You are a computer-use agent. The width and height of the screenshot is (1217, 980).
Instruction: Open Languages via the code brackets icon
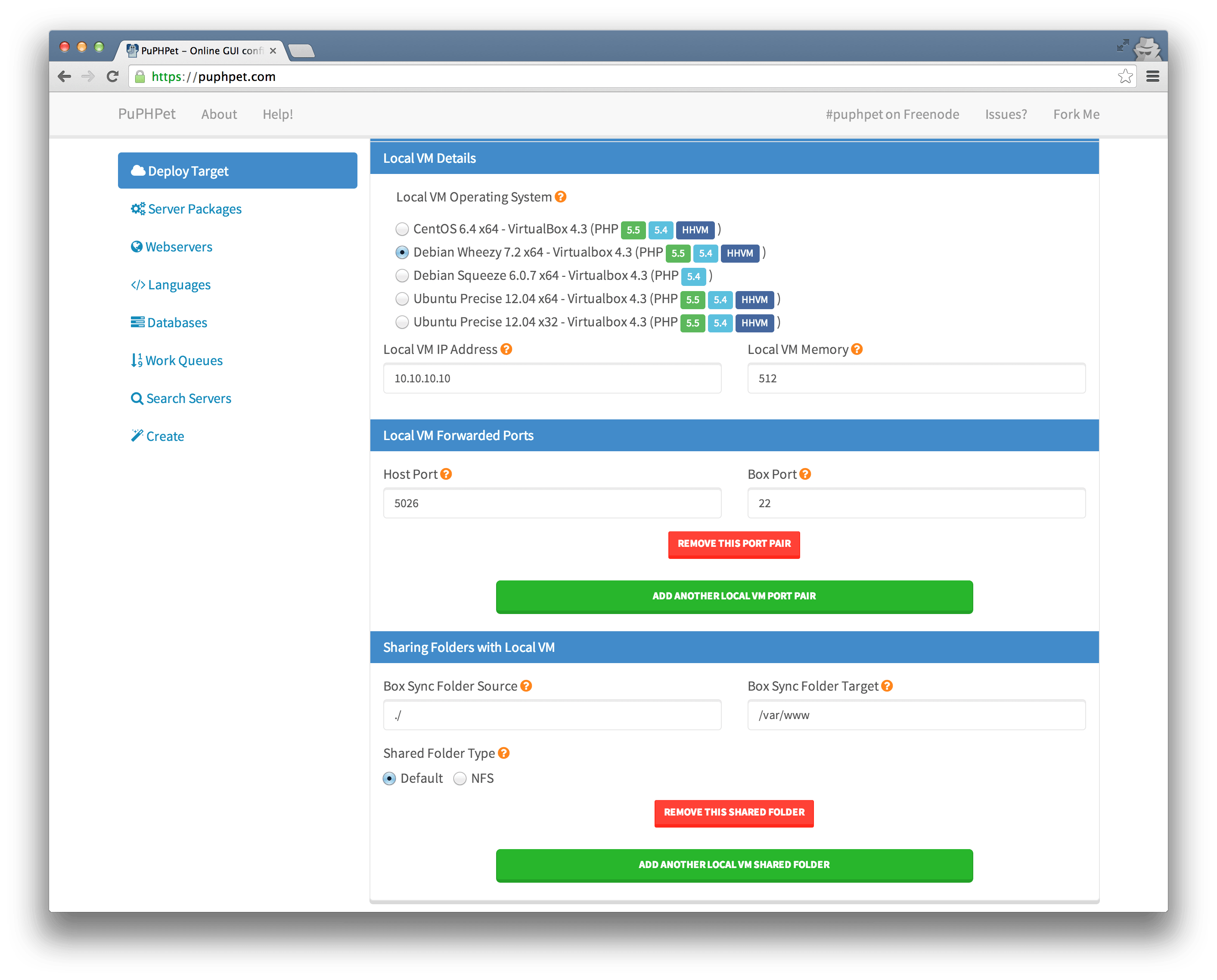click(138, 285)
